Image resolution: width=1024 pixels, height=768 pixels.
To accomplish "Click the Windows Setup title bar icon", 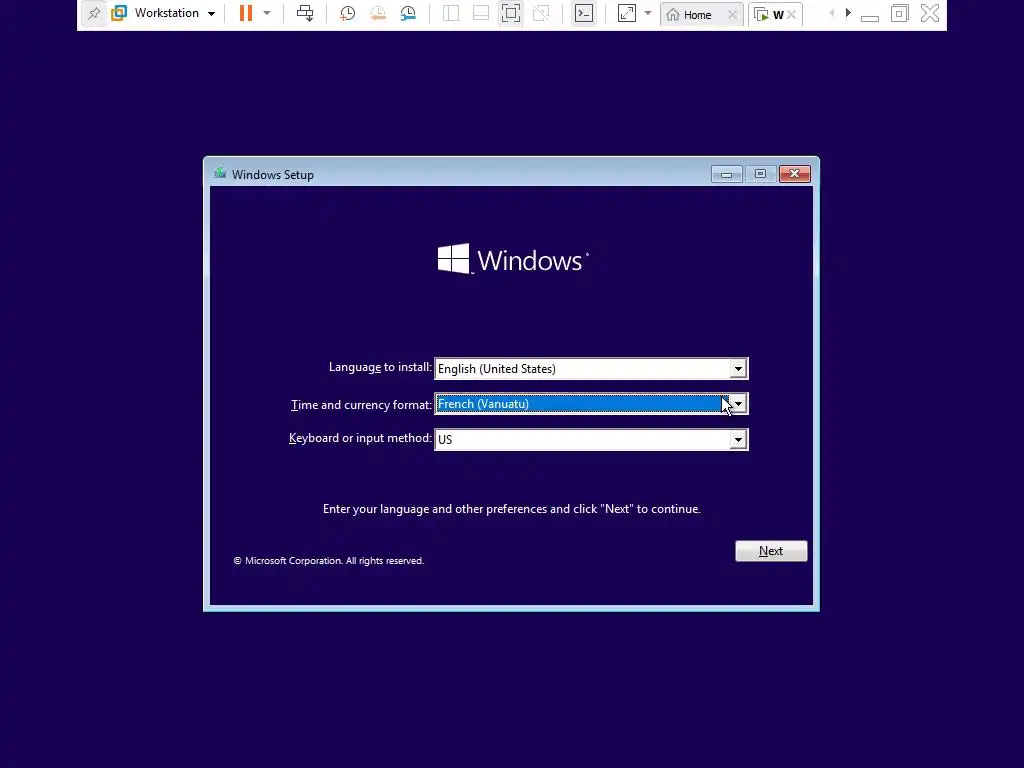I will (x=220, y=174).
